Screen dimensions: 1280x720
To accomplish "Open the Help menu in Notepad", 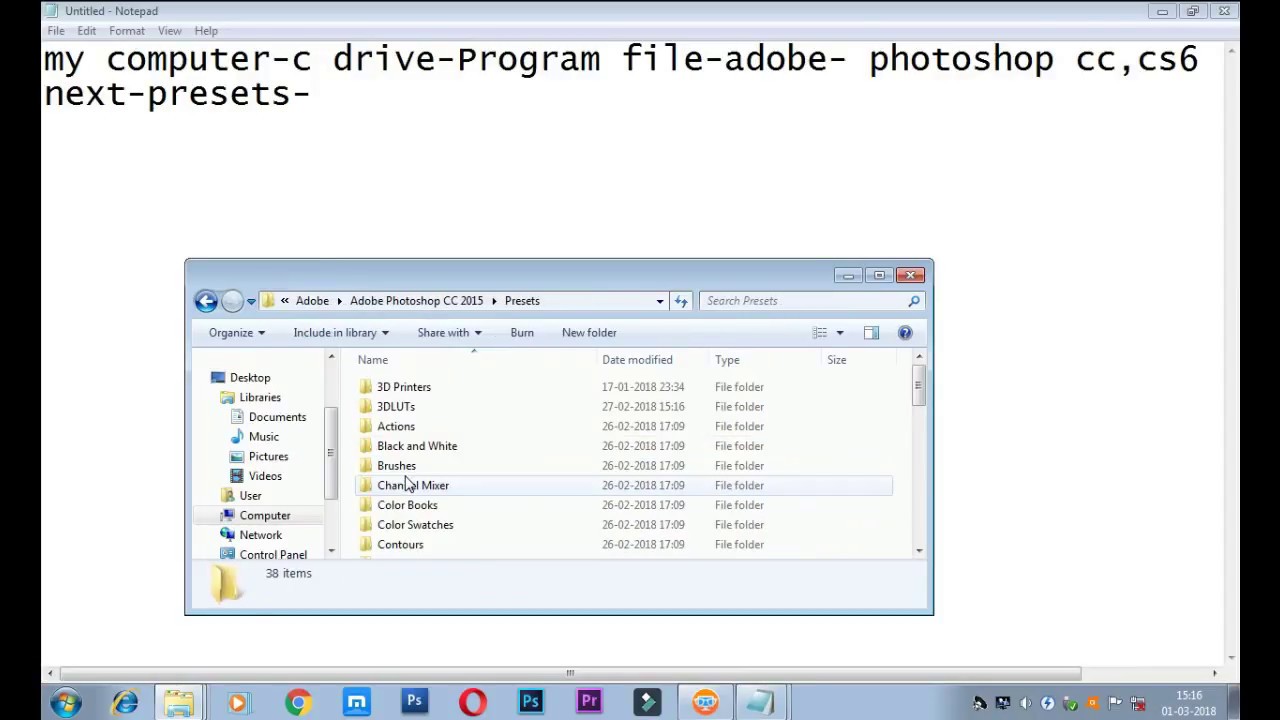I will tap(206, 31).
